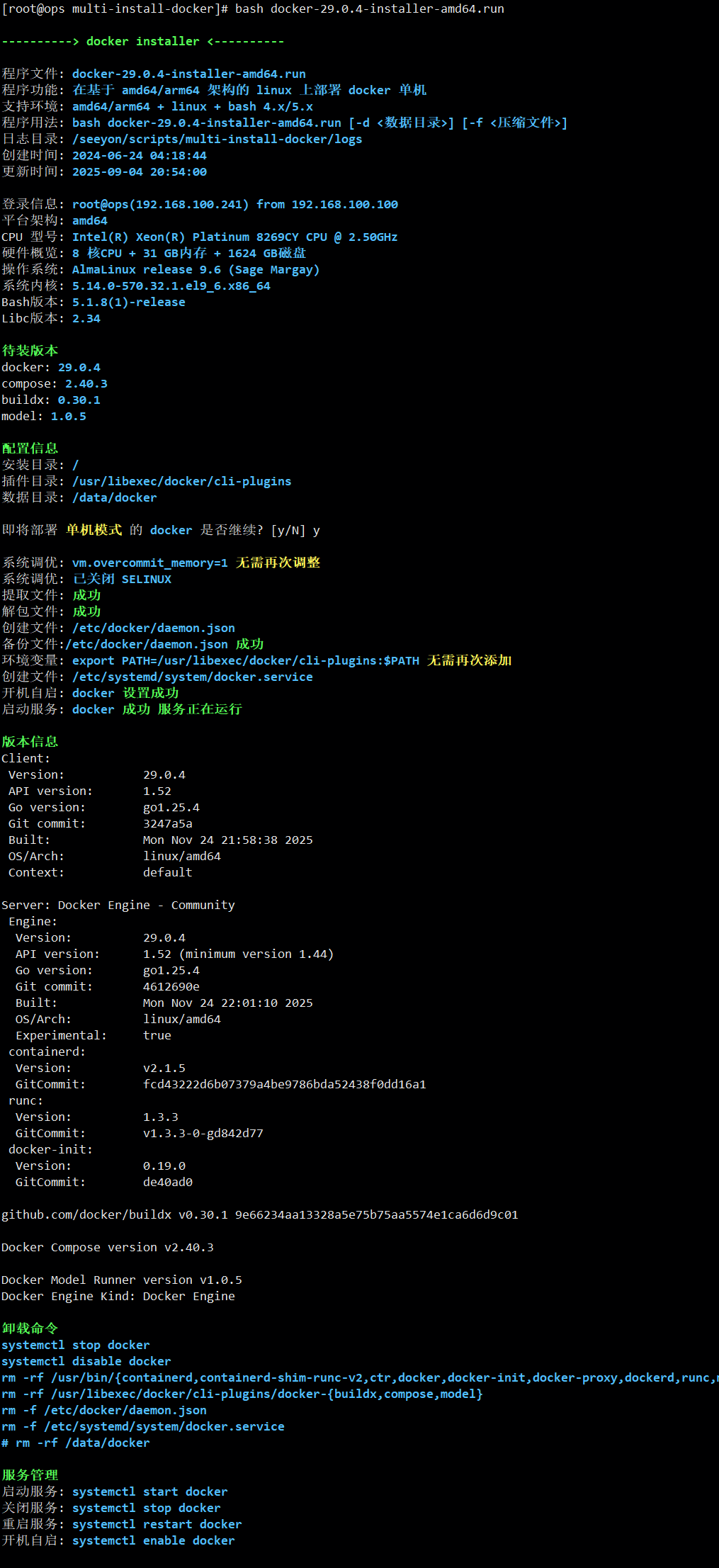Click the bash installer command at the prompt
The width and height of the screenshot is (719, 1568).
click(x=369, y=9)
